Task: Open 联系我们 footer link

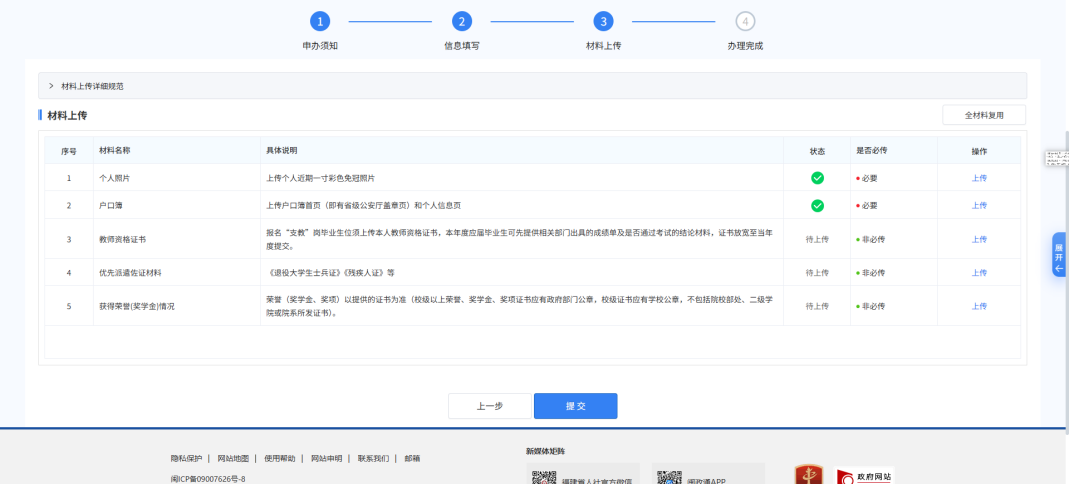Action: (373, 458)
